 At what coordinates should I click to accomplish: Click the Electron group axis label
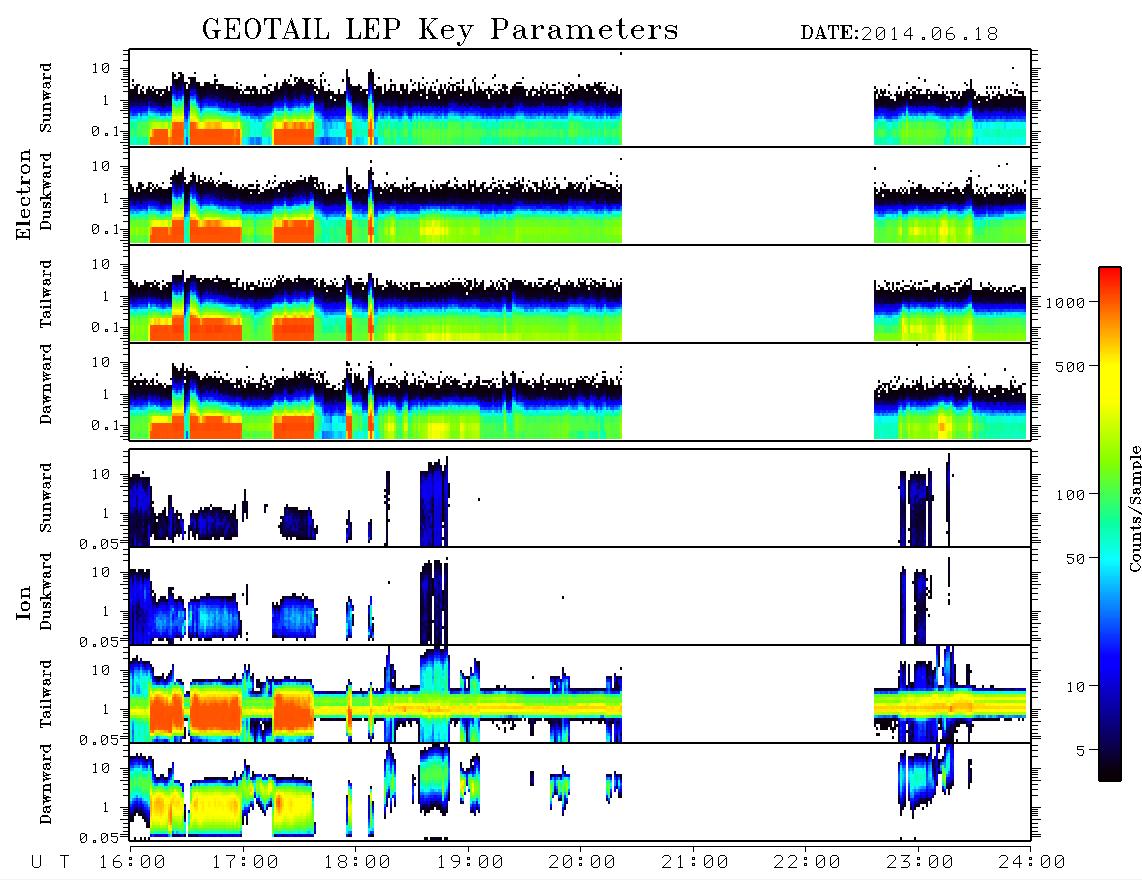click(23, 195)
